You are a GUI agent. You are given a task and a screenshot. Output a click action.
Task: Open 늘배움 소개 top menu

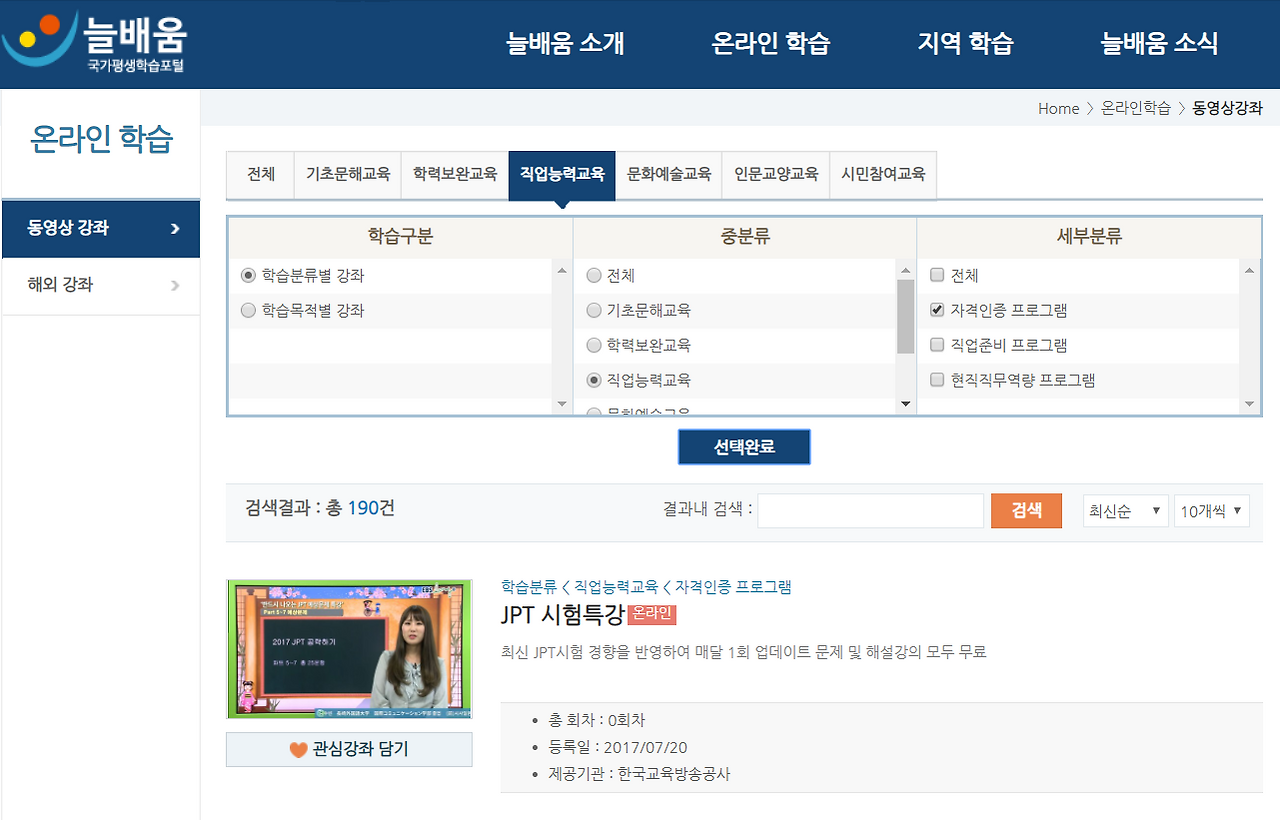tap(565, 44)
